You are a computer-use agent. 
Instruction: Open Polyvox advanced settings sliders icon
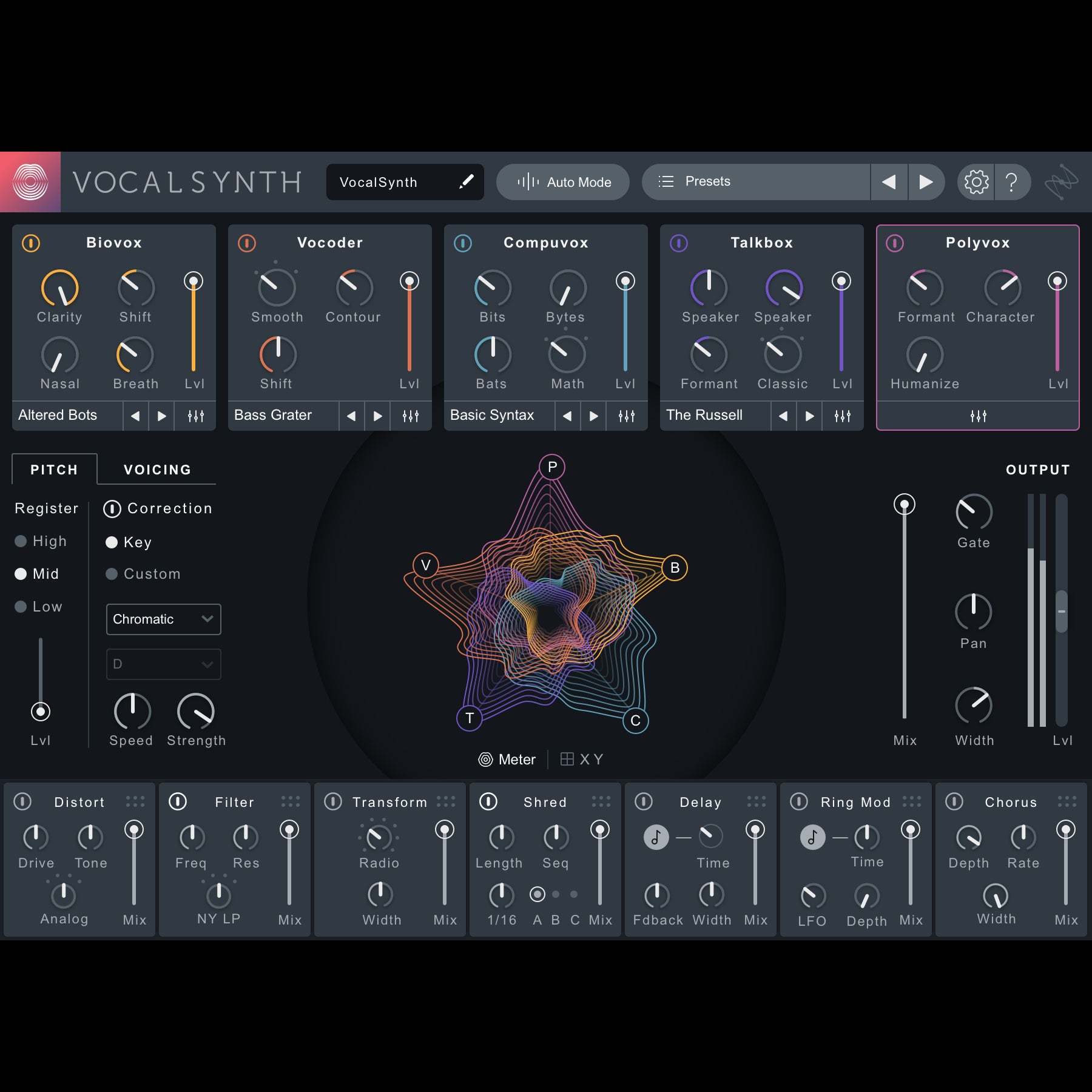tap(978, 416)
